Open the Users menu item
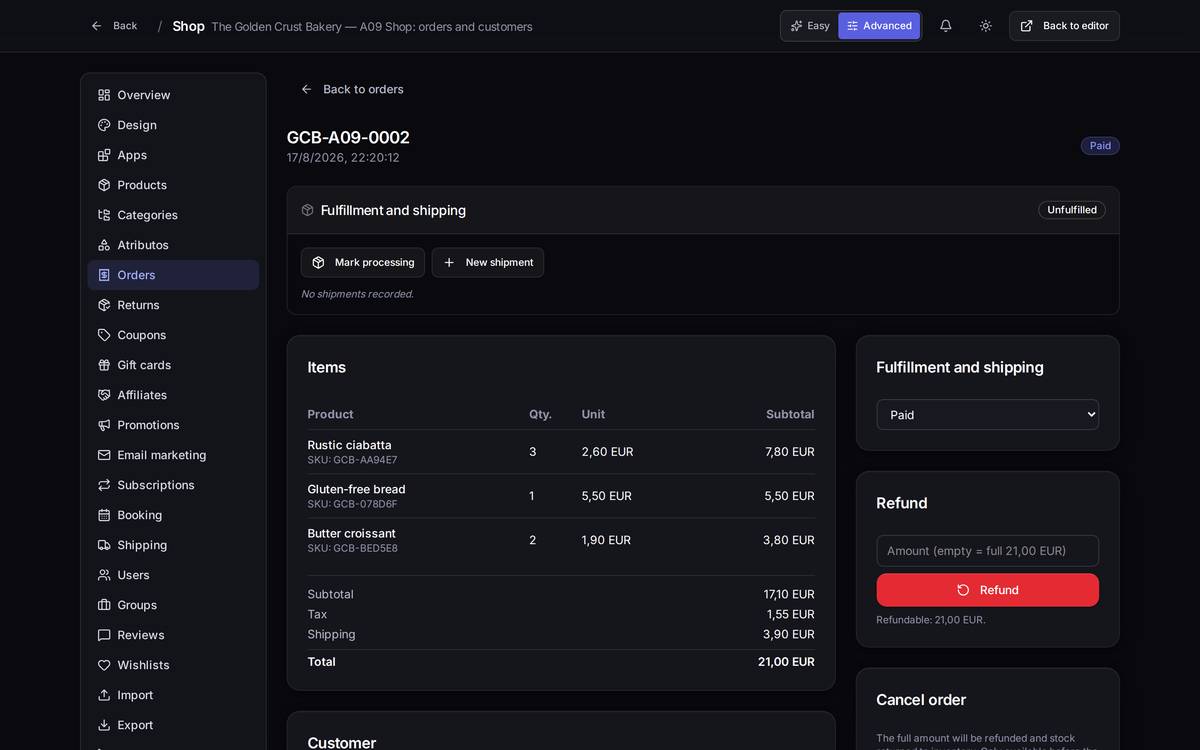 click(173, 575)
